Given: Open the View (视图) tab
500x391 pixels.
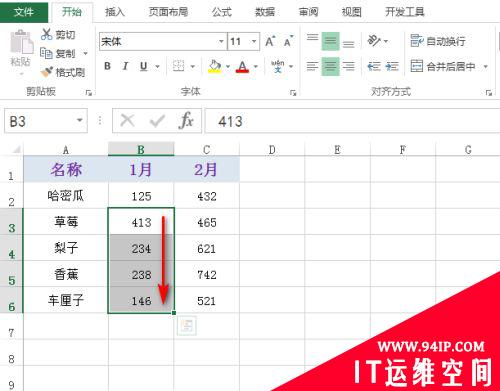Looking at the screenshot, I should 351,12.
